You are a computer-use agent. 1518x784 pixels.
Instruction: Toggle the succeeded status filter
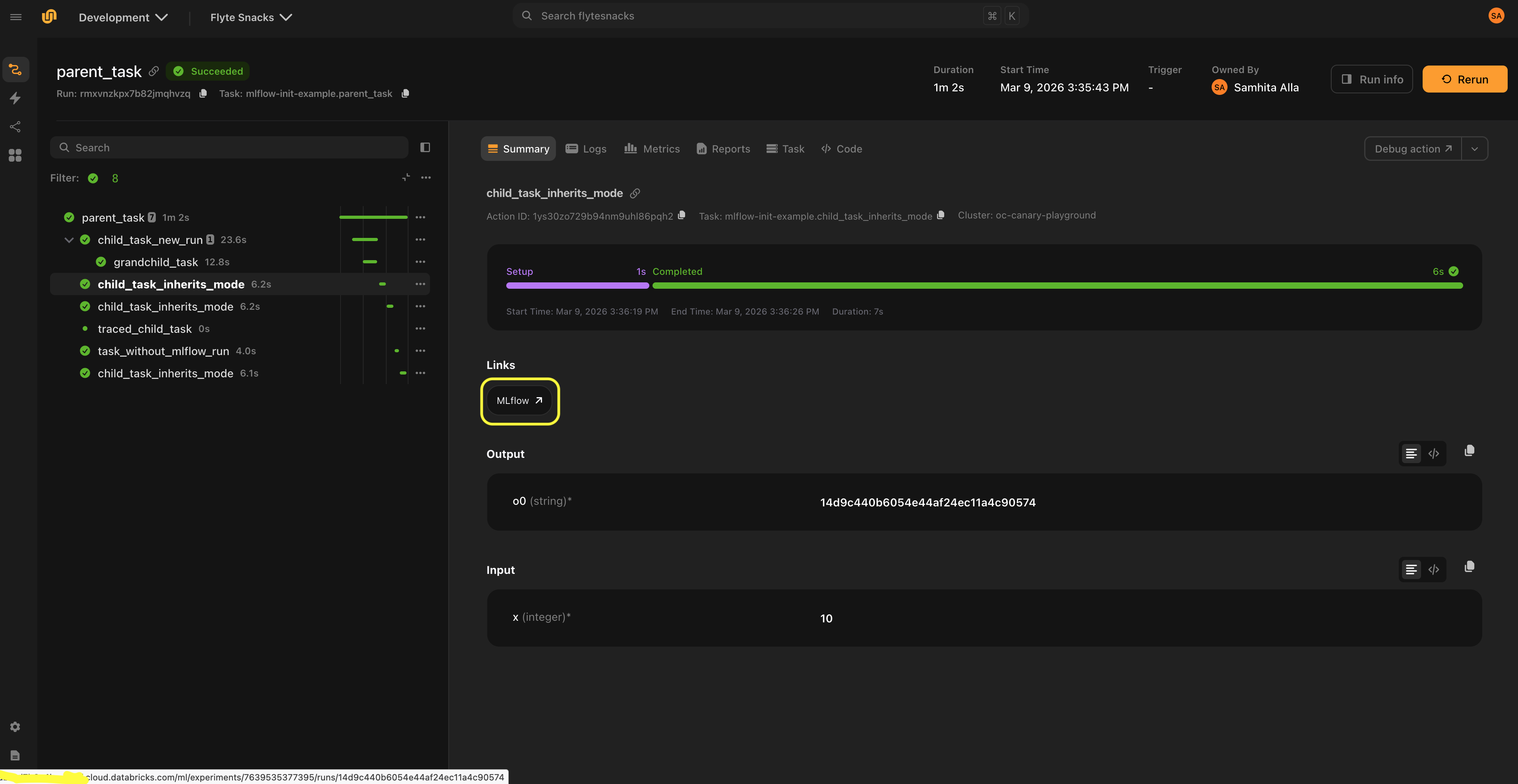pos(93,178)
